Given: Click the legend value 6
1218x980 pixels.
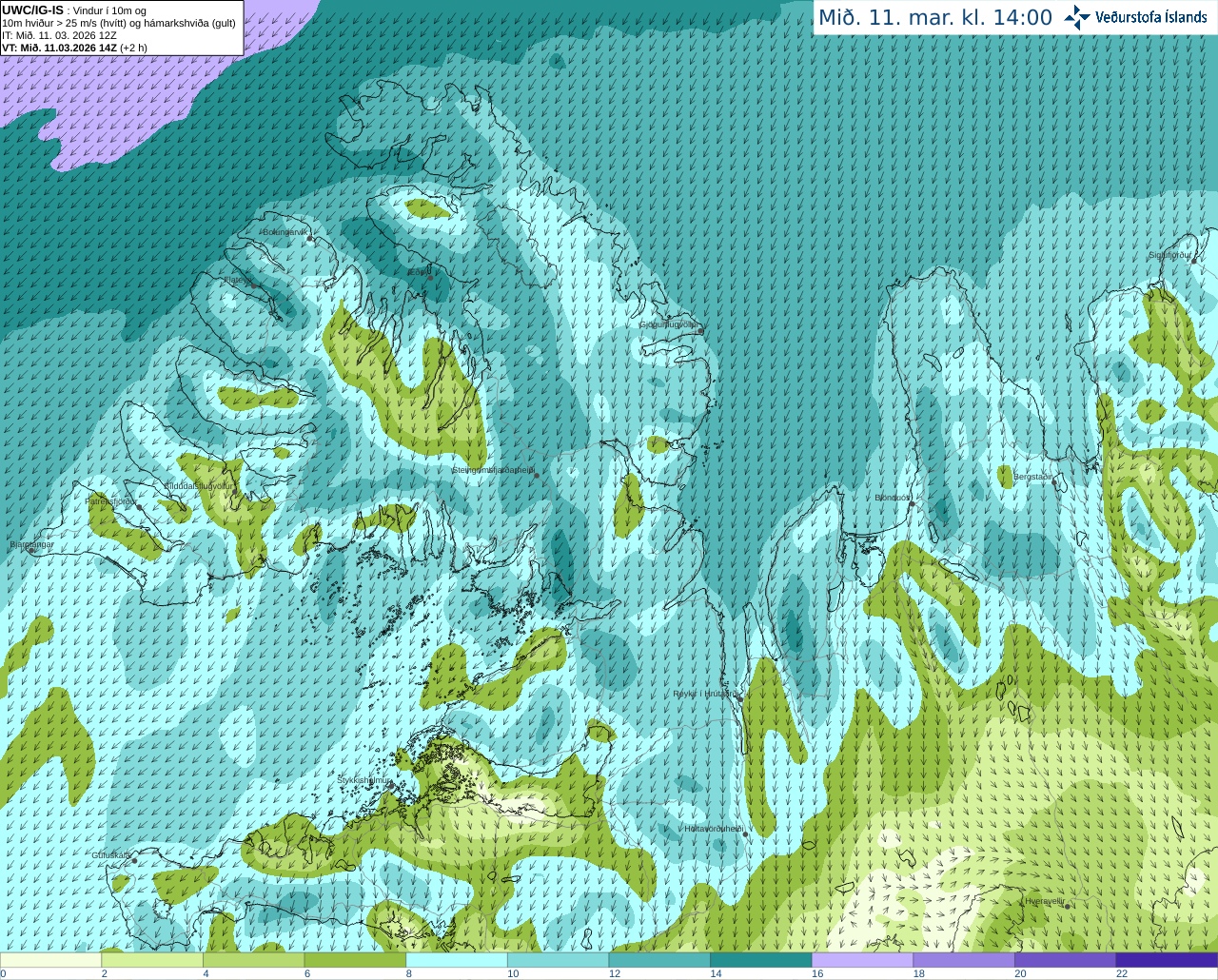Looking at the screenshot, I should (307, 973).
